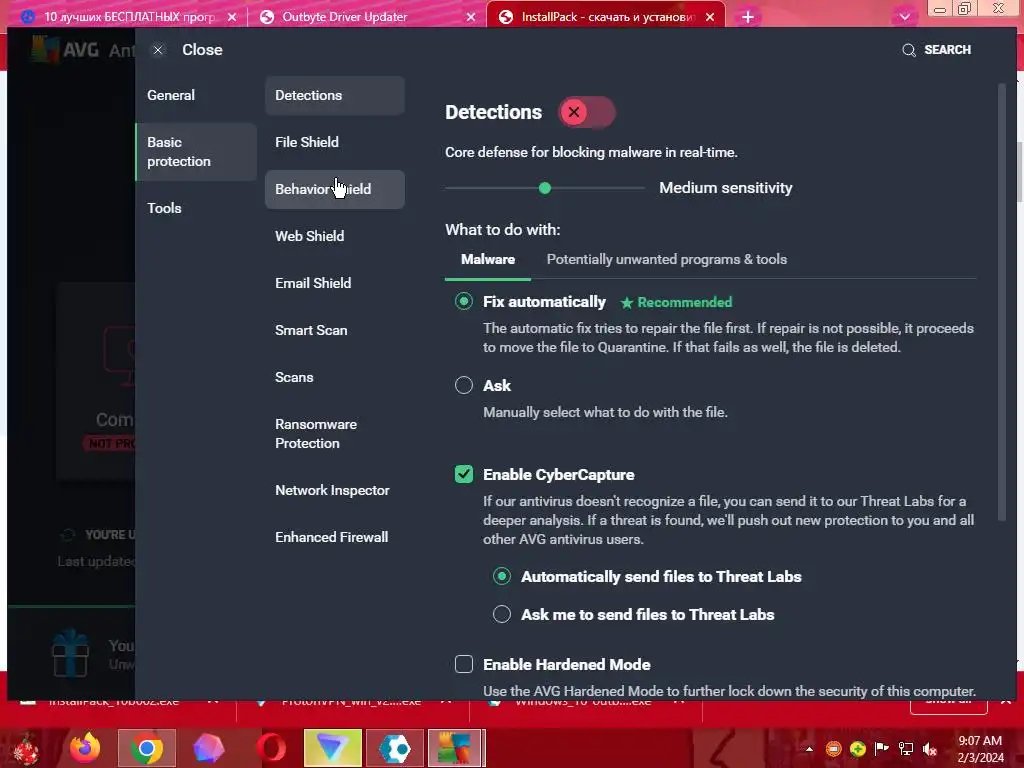
Task: Open the purple polygon app in taskbar
Action: [209, 748]
